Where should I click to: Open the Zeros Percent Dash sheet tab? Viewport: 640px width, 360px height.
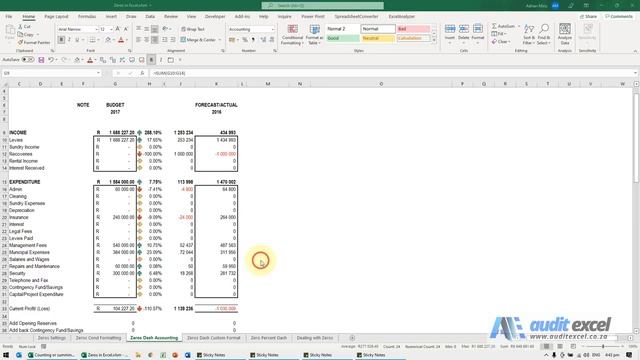point(269,338)
